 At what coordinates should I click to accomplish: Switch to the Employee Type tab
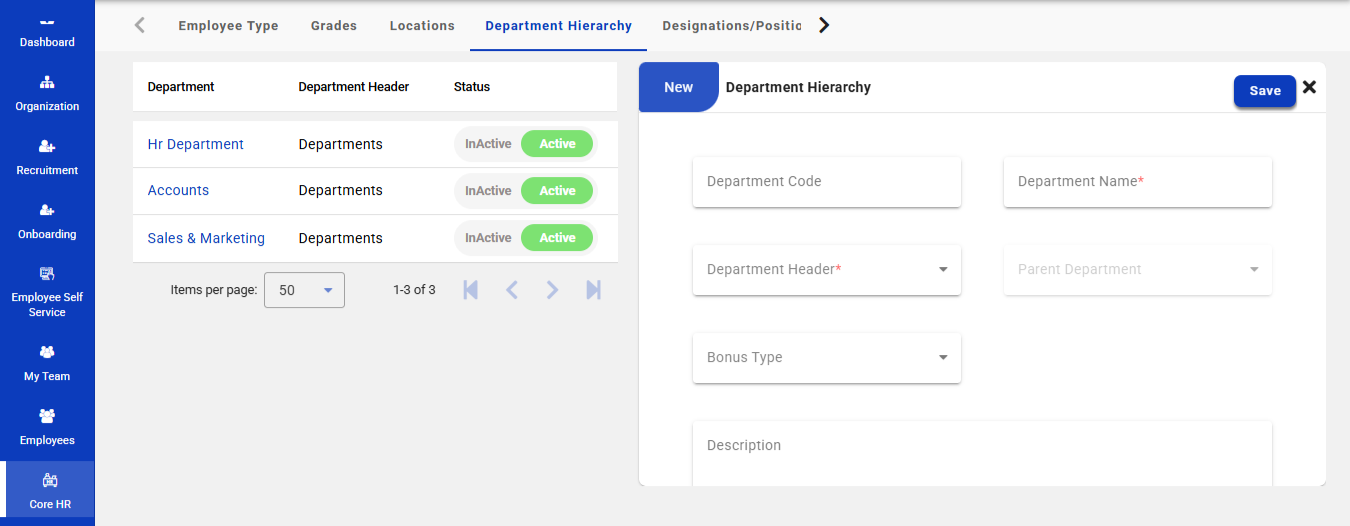228,26
